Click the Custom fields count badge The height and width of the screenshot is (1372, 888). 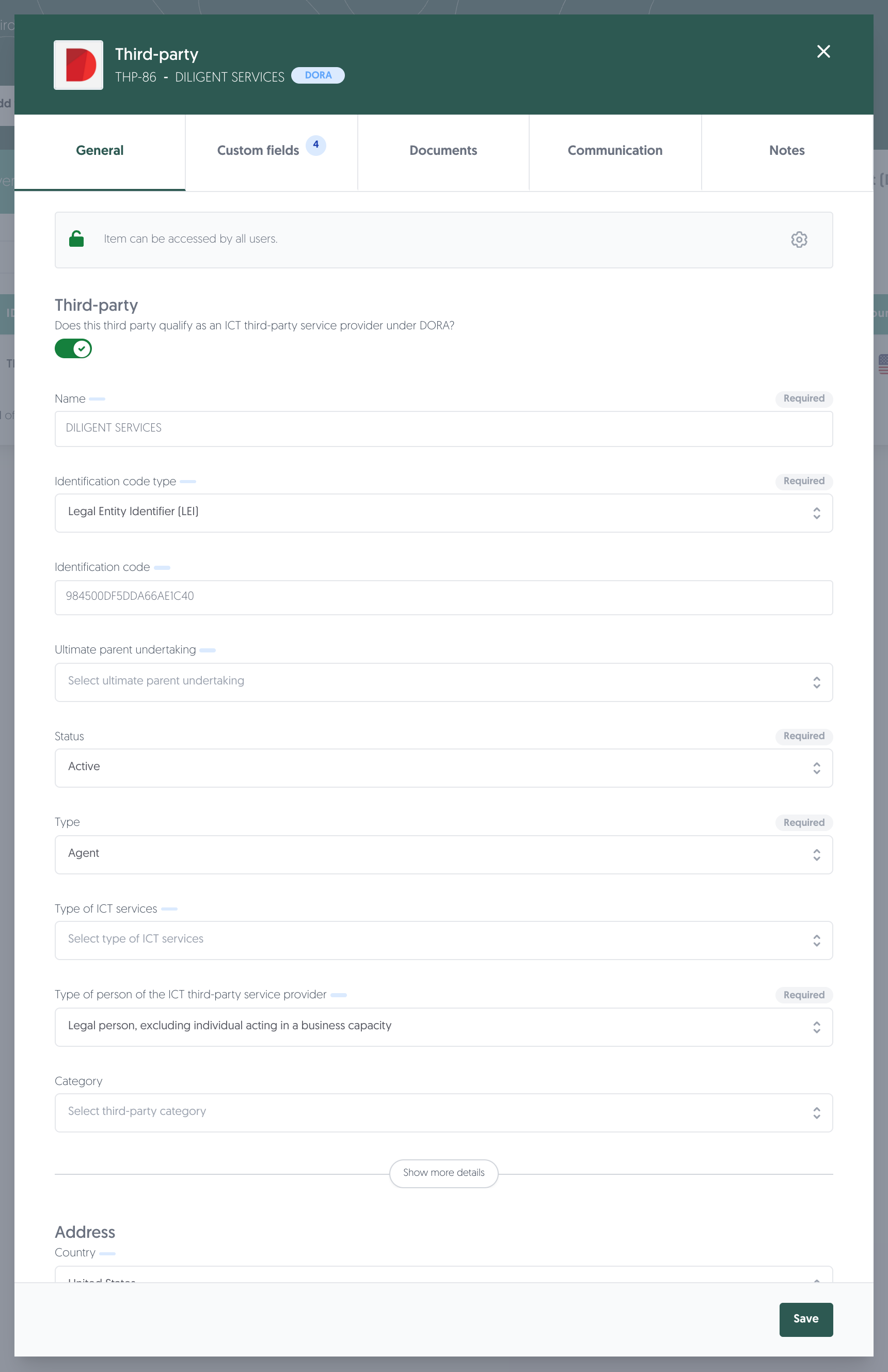tap(316, 145)
